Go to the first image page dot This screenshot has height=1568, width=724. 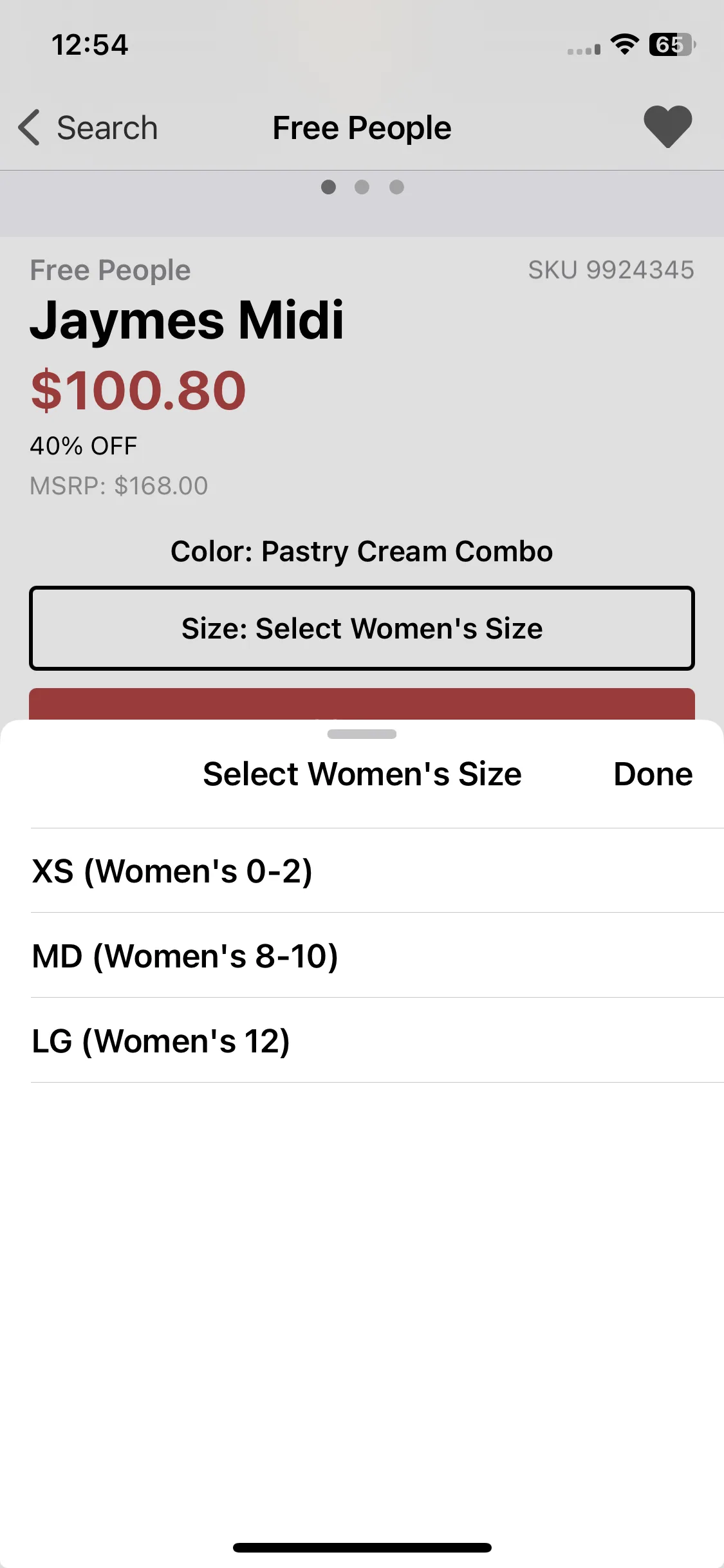pos(328,187)
